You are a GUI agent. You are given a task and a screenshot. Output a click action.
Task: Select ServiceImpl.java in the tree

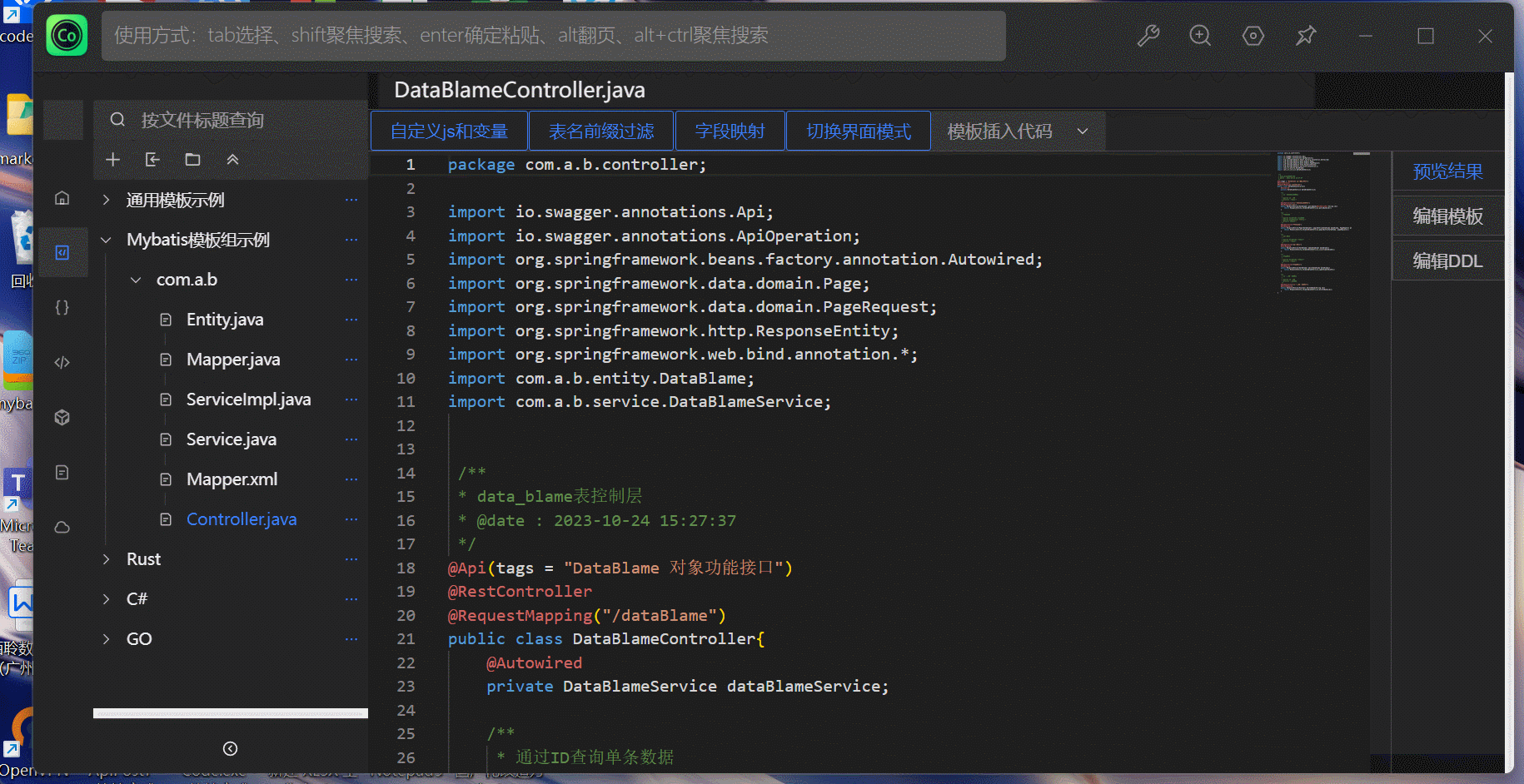(249, 399)
